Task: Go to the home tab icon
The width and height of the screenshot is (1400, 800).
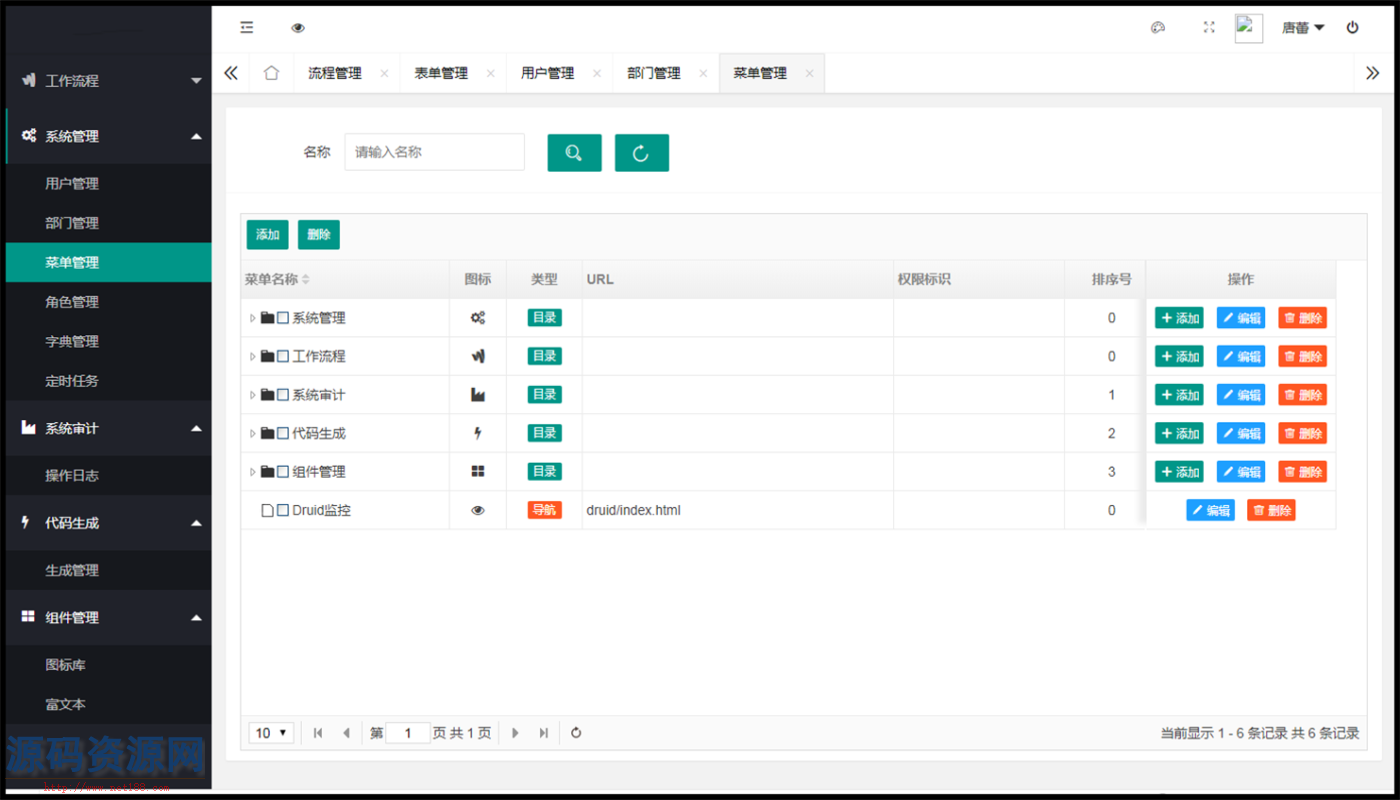Action: tap(271, 73)
